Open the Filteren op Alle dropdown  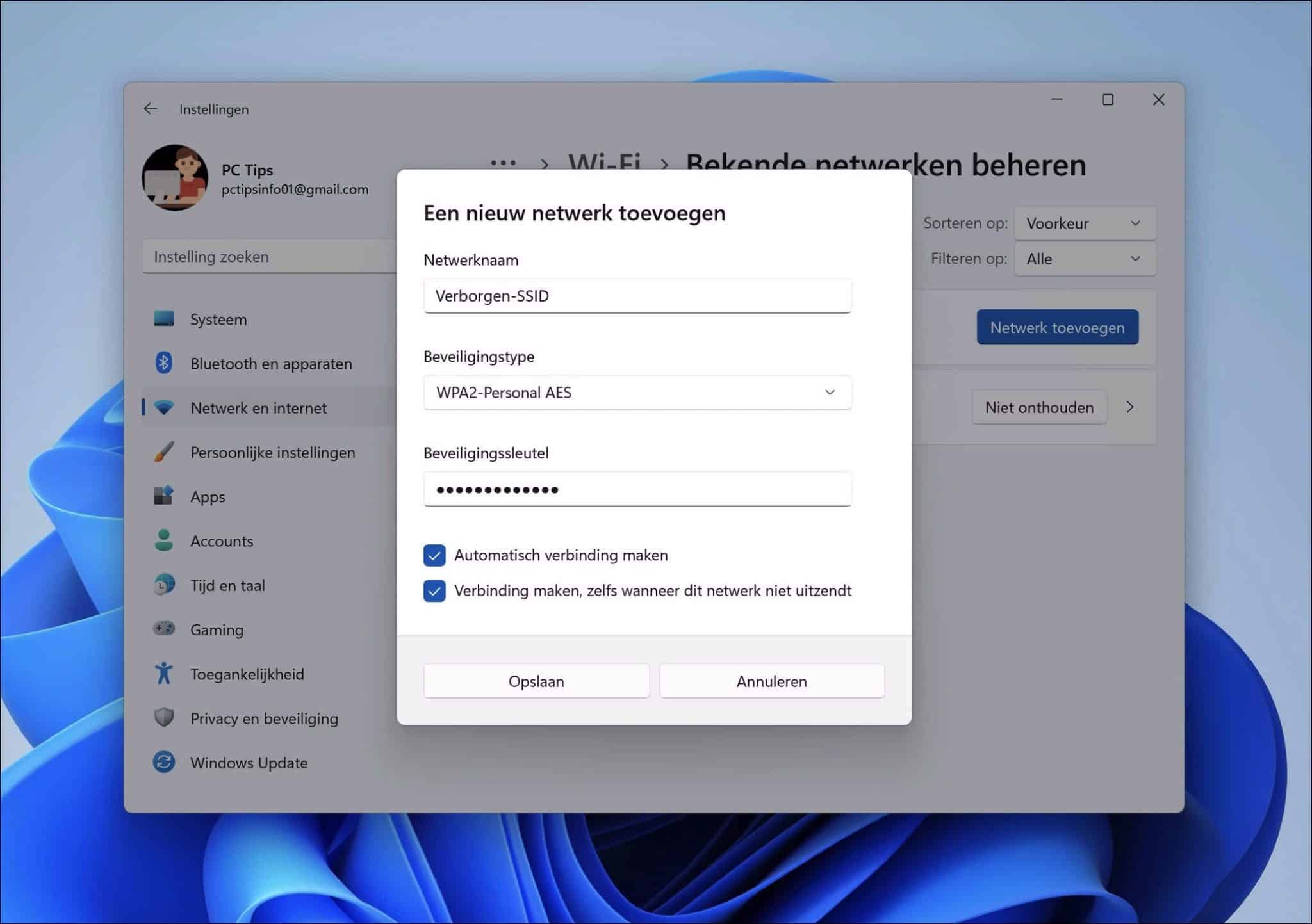coord(1085,259)
